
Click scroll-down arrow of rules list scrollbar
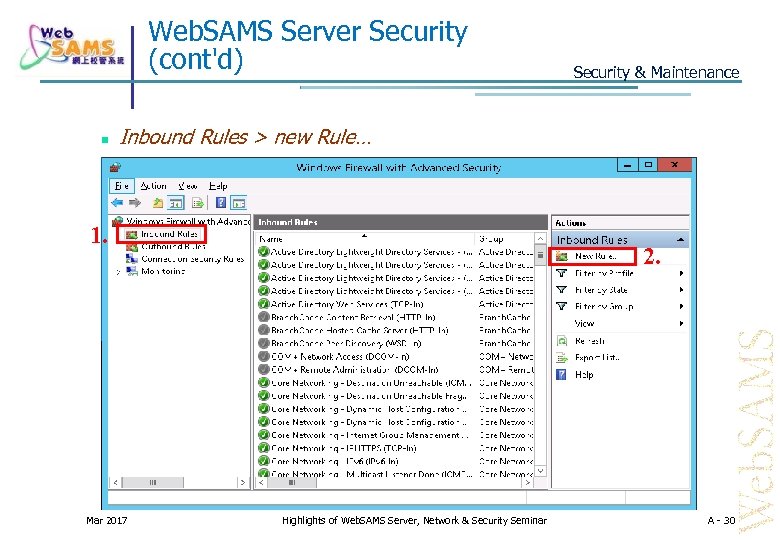(540, 470)
